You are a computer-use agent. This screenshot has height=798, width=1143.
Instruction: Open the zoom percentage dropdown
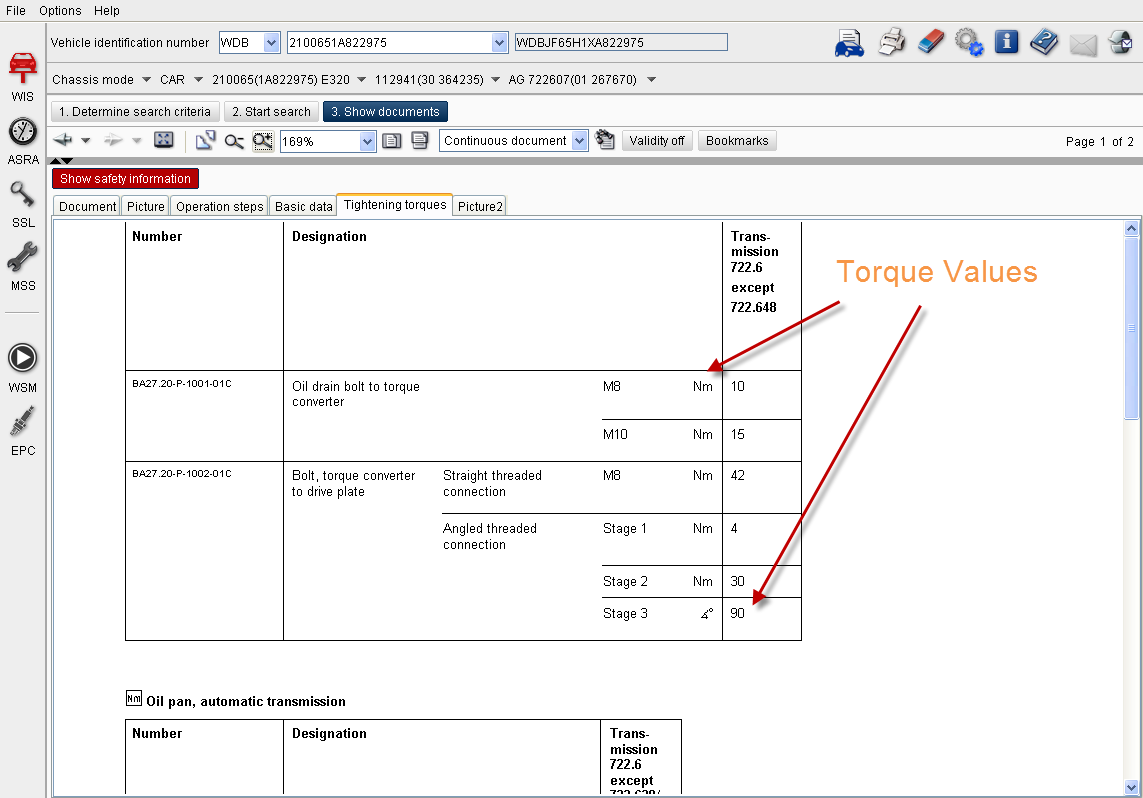[x=367, y=141]
